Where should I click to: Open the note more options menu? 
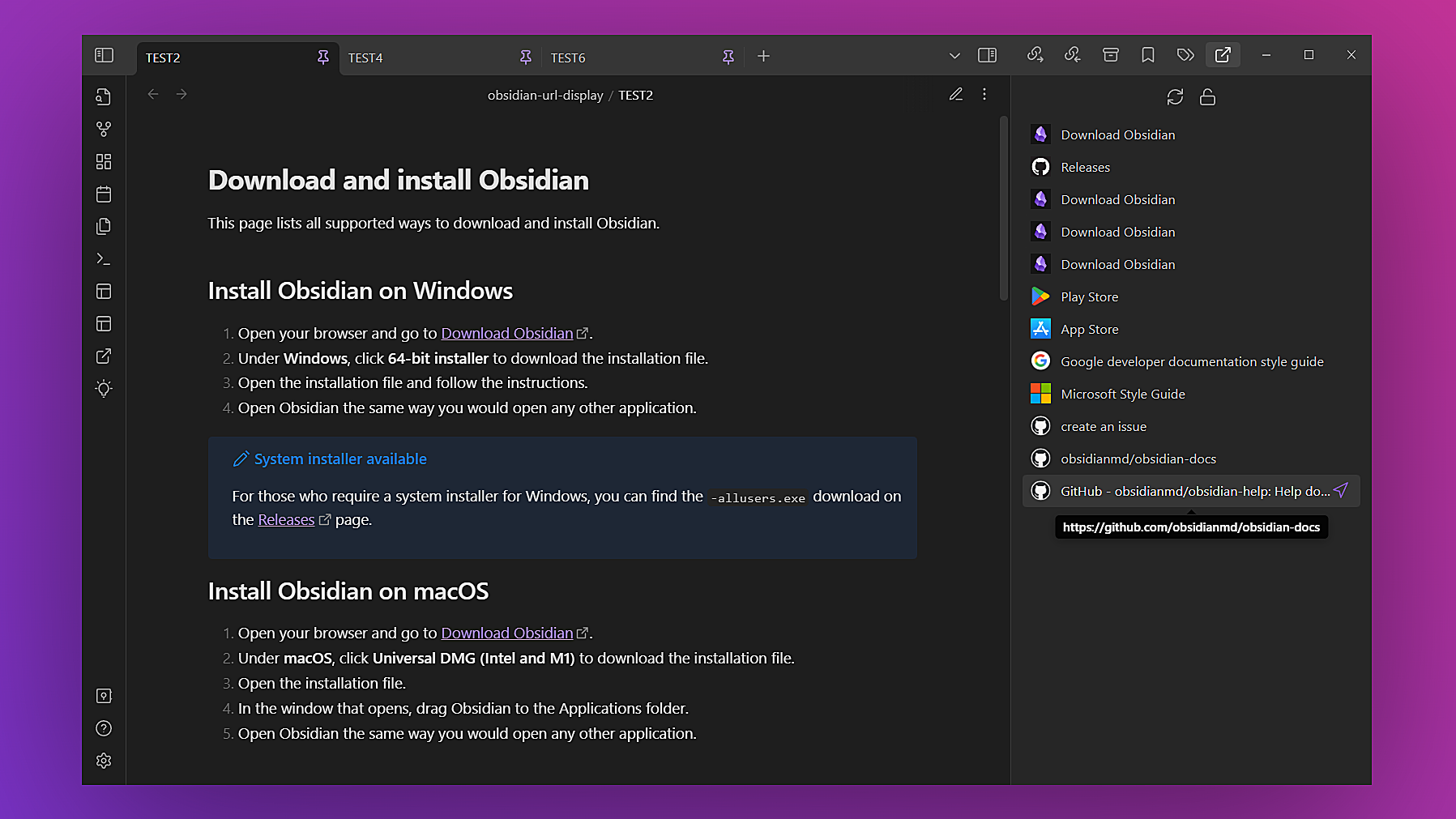point(984,94)
